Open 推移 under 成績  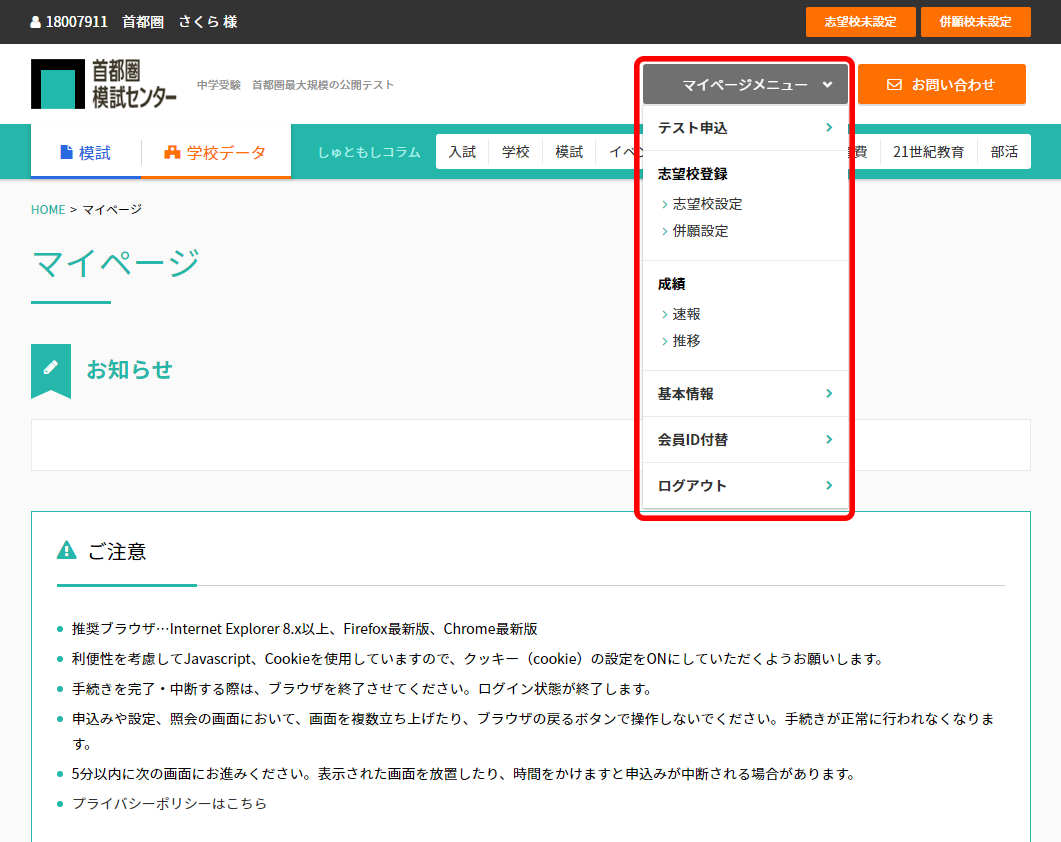click(686, 341)
